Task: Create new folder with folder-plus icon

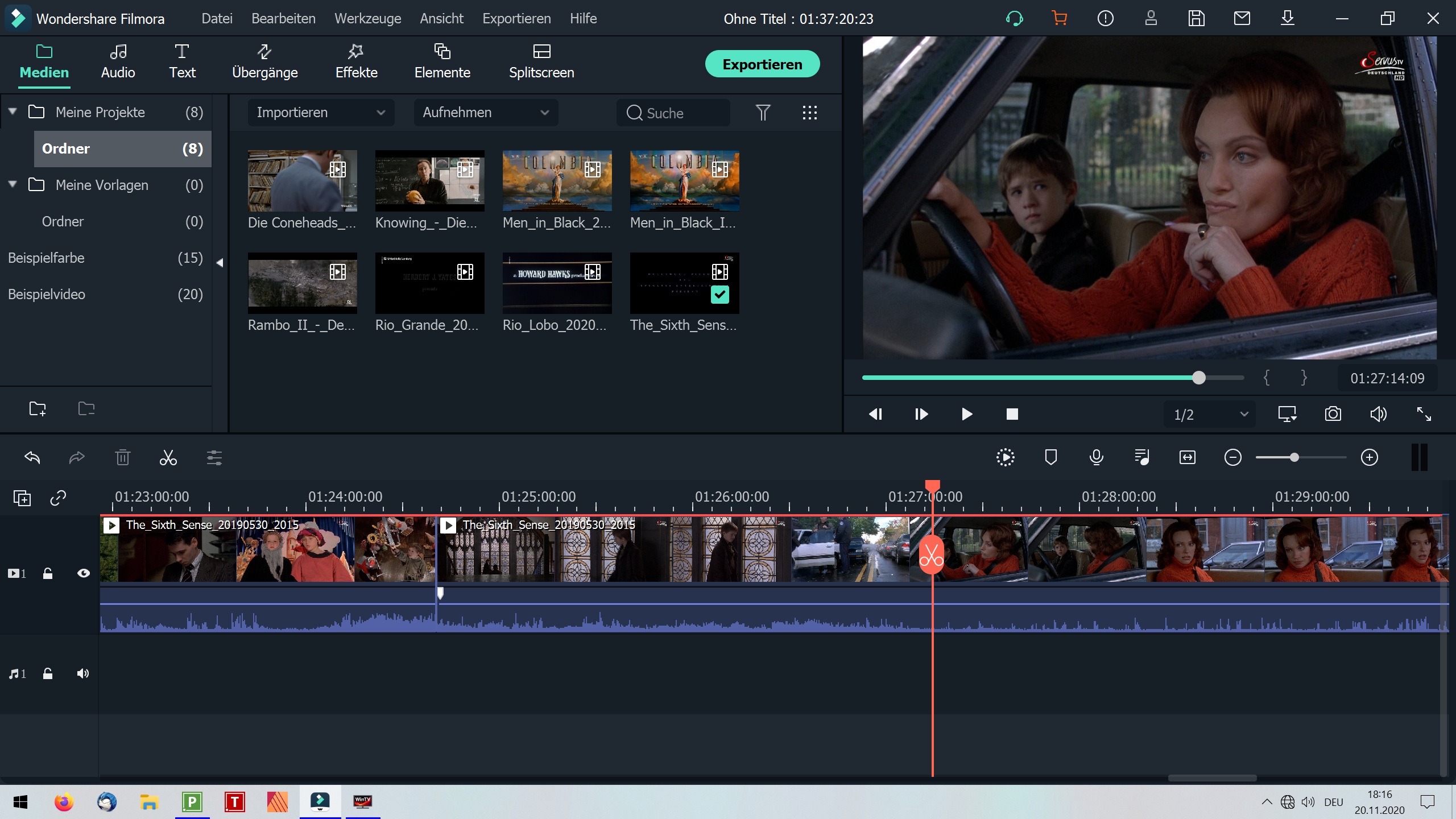Action: click(38, 408)
